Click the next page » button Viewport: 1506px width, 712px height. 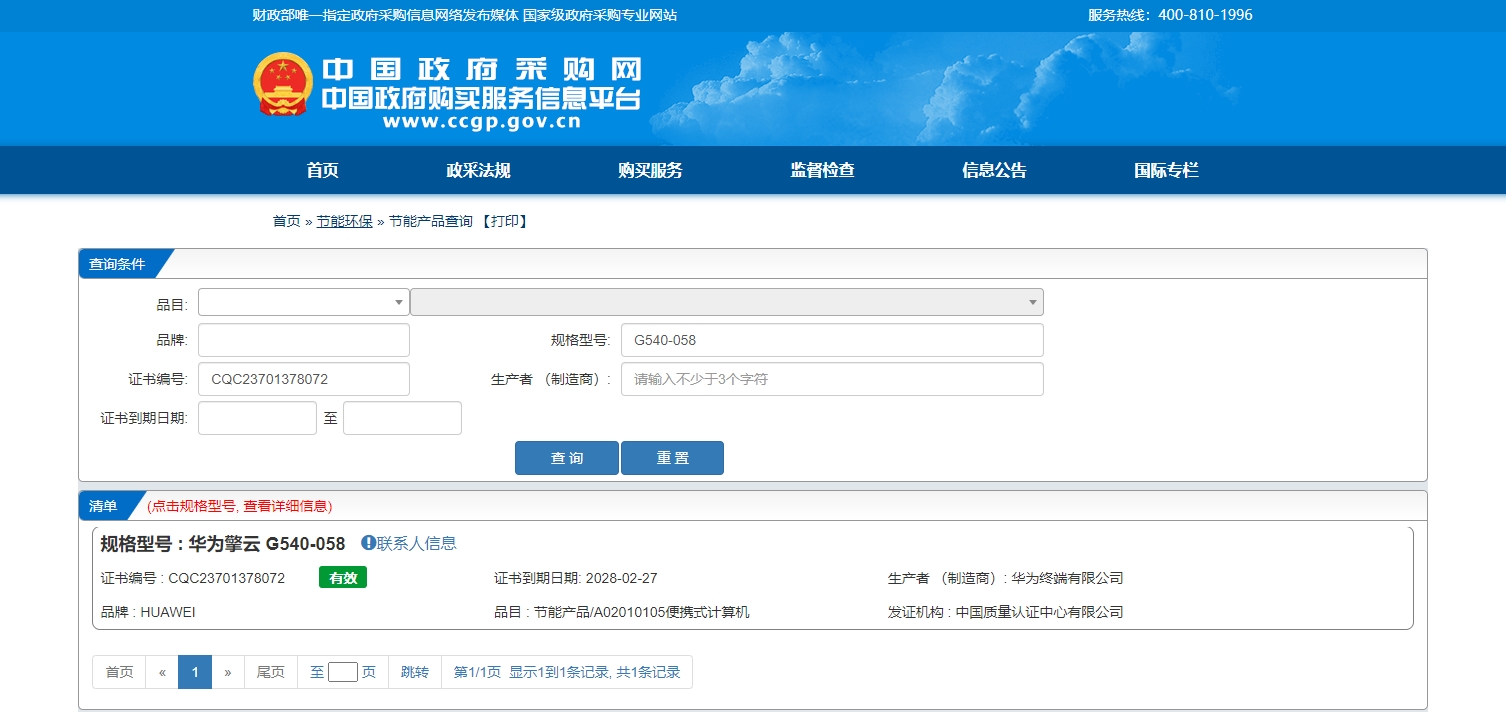pyautogui.click(x=228, y=672)
